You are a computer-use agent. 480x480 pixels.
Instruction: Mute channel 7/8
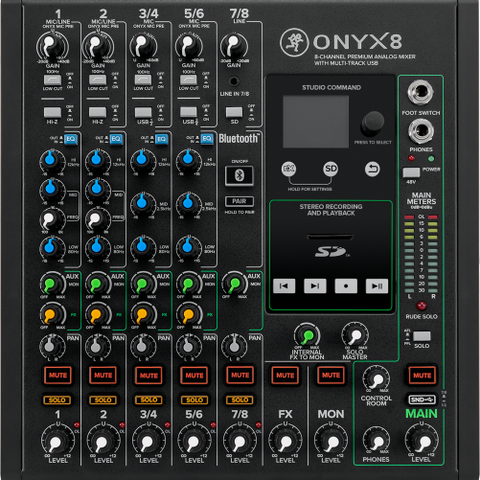(x=240, y=375)
